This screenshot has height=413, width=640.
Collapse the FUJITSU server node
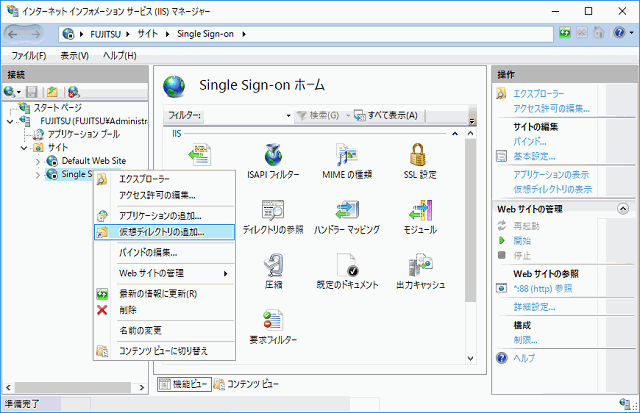click(10, 121)
